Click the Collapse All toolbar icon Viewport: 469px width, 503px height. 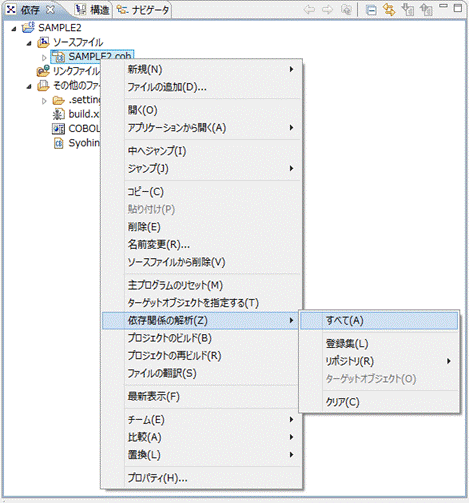[x=371, y=10]
